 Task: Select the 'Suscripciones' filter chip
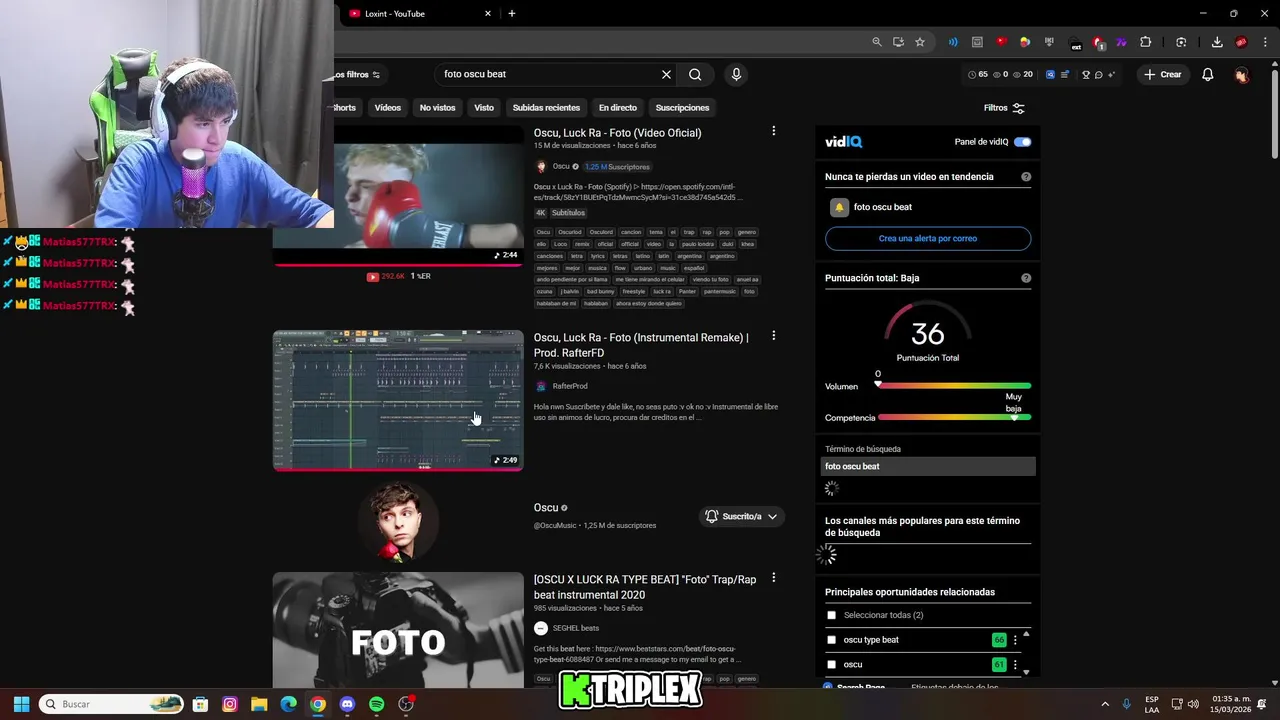[682, 108]
